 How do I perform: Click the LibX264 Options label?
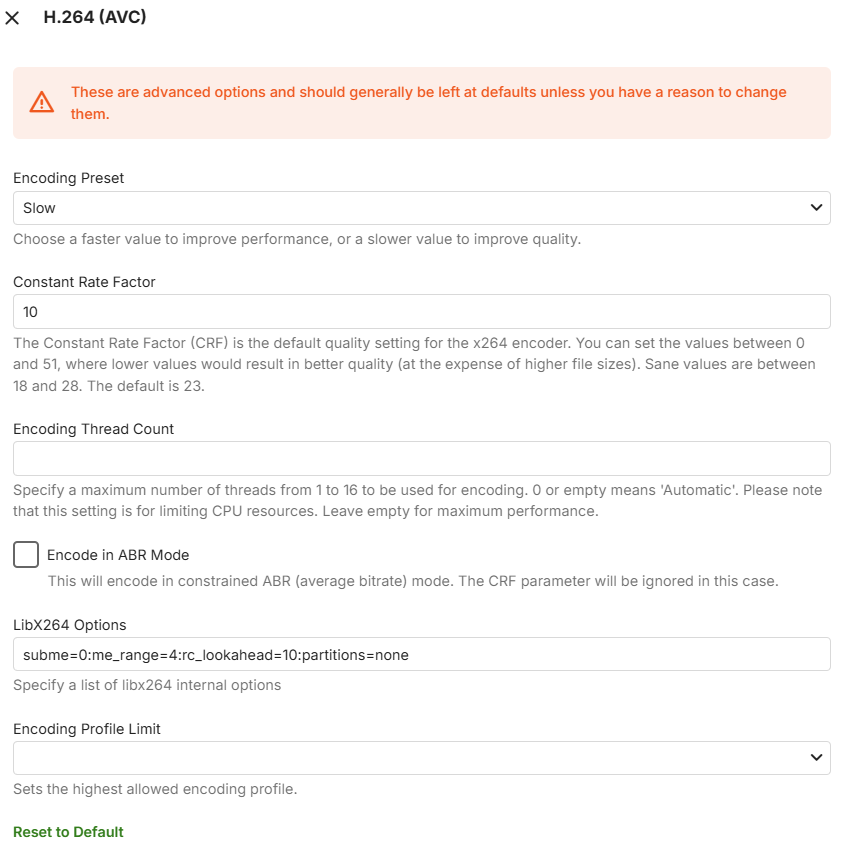70,625
